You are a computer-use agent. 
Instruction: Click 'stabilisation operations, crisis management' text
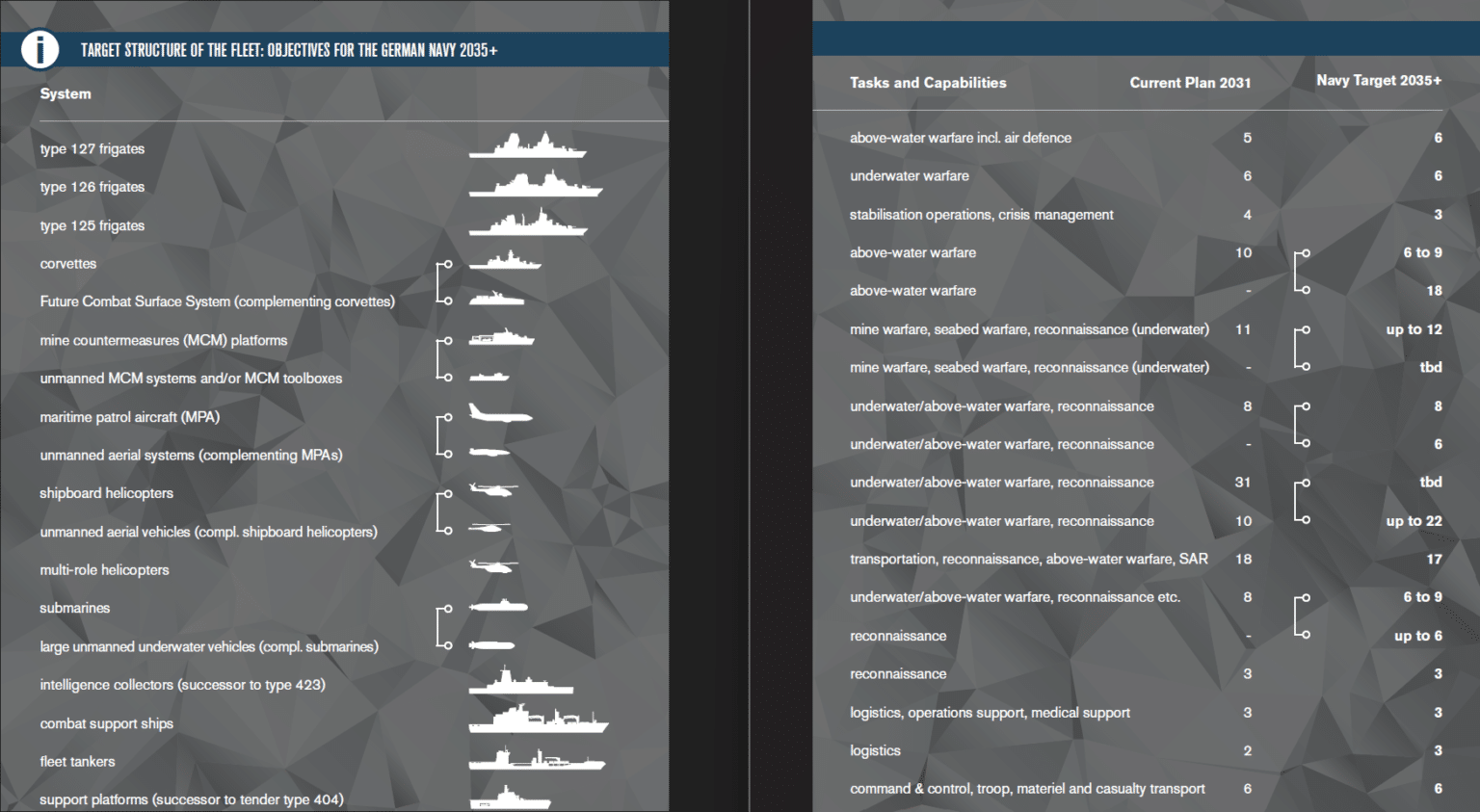[981, 215]
